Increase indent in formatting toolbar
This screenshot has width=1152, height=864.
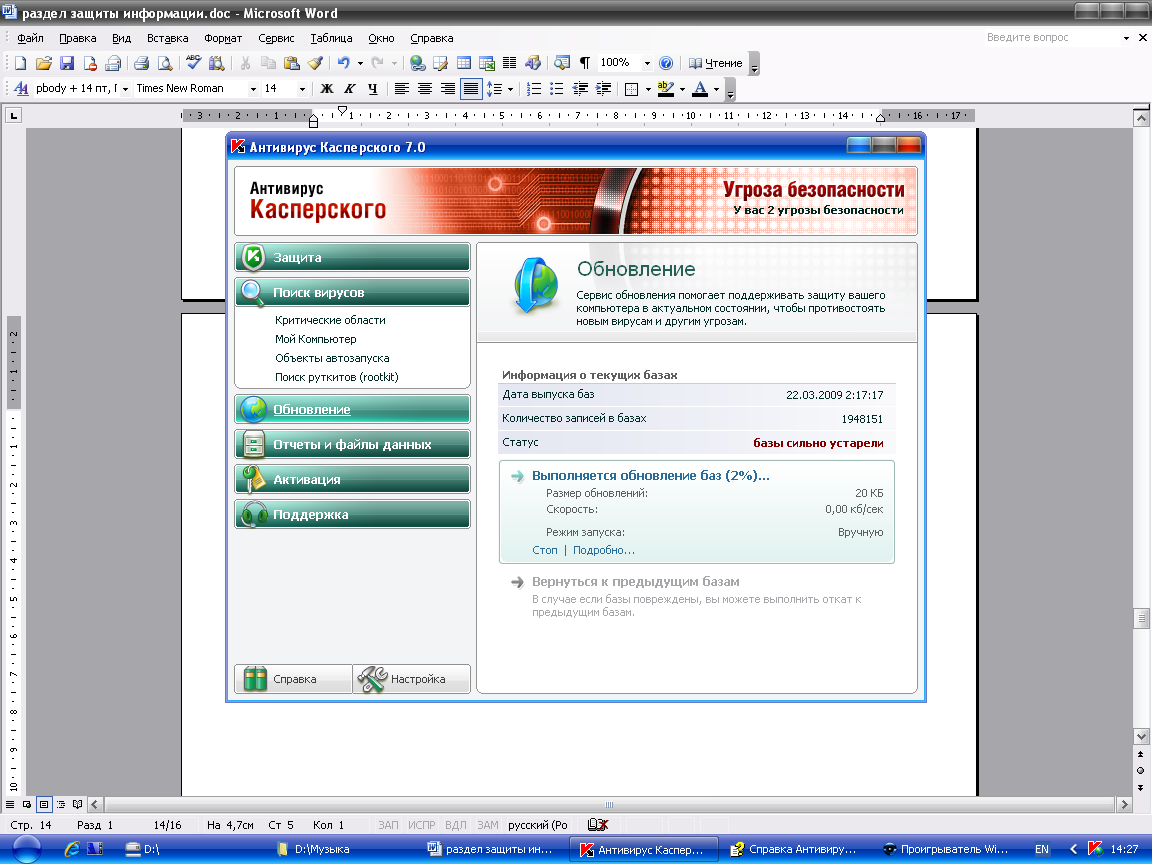604,89
